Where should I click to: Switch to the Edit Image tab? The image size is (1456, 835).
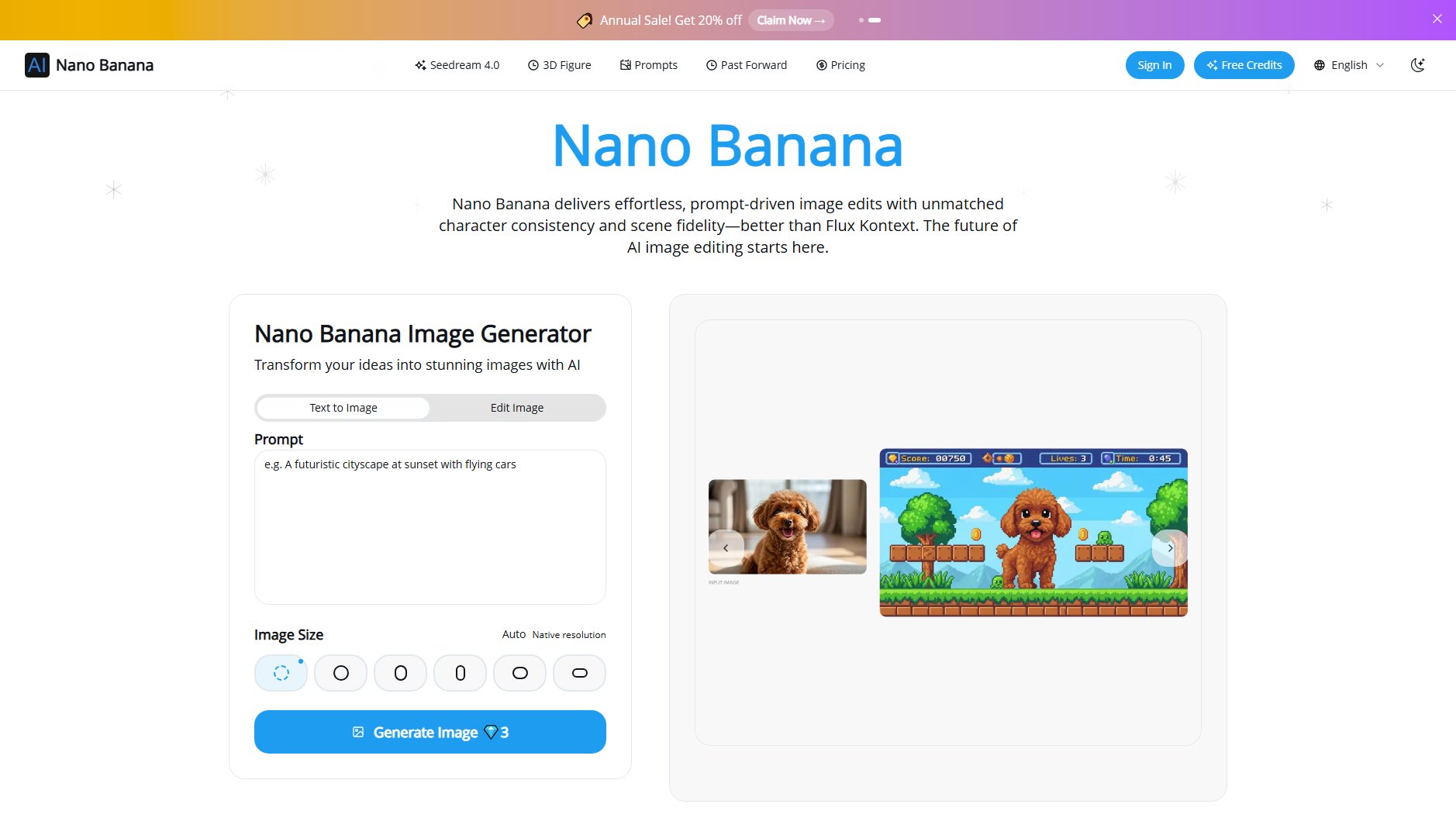click(x=517, y=408)
